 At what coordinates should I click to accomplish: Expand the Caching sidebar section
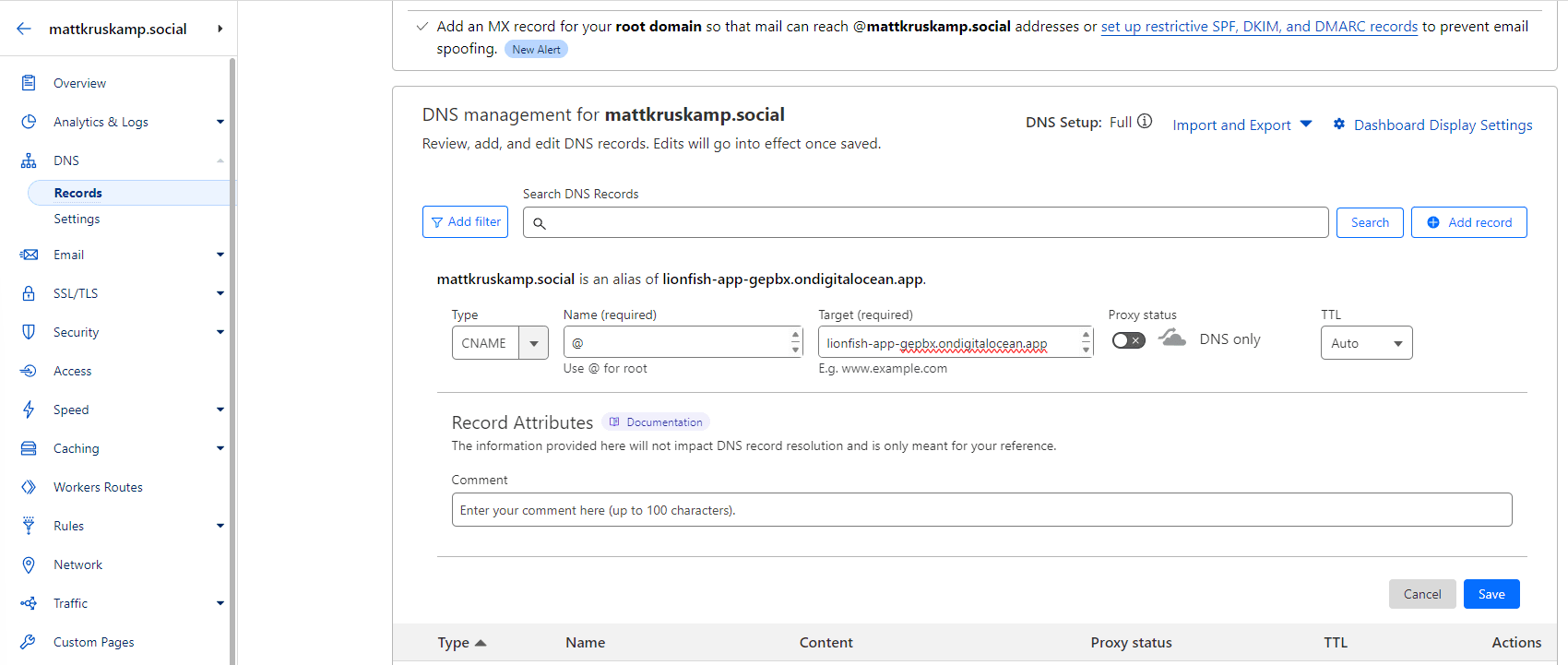tap(220, 448)
